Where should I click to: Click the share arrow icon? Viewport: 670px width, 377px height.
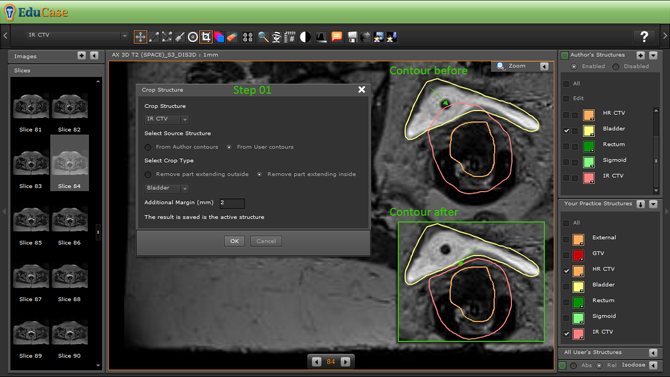[x=365, y=37]
